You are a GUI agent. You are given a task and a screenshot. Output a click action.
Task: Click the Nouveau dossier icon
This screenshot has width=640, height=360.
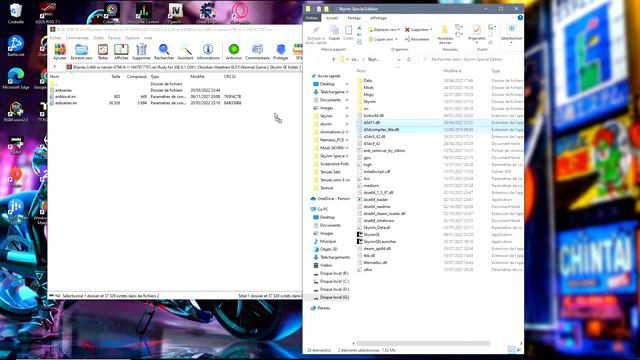point(445,34)
